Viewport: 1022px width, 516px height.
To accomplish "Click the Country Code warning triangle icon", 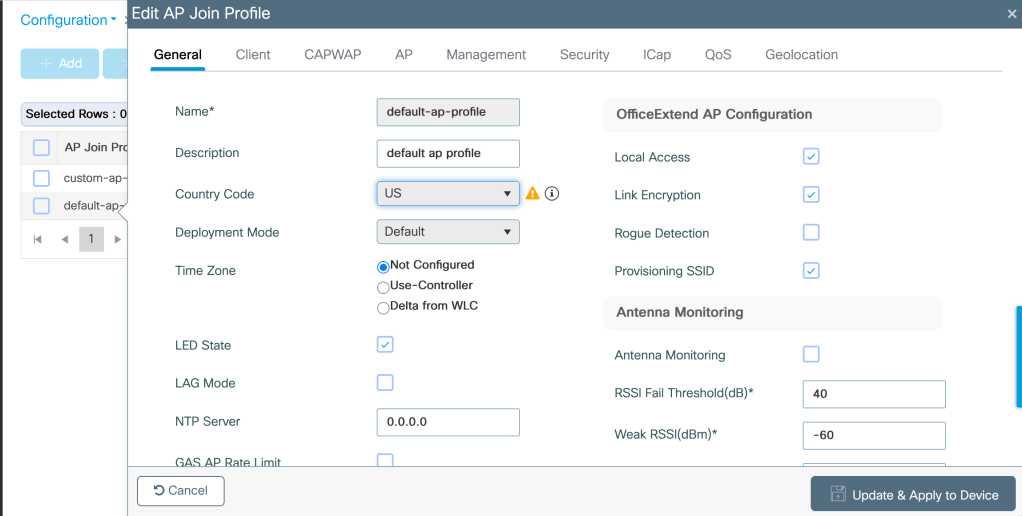I will 532,193.
